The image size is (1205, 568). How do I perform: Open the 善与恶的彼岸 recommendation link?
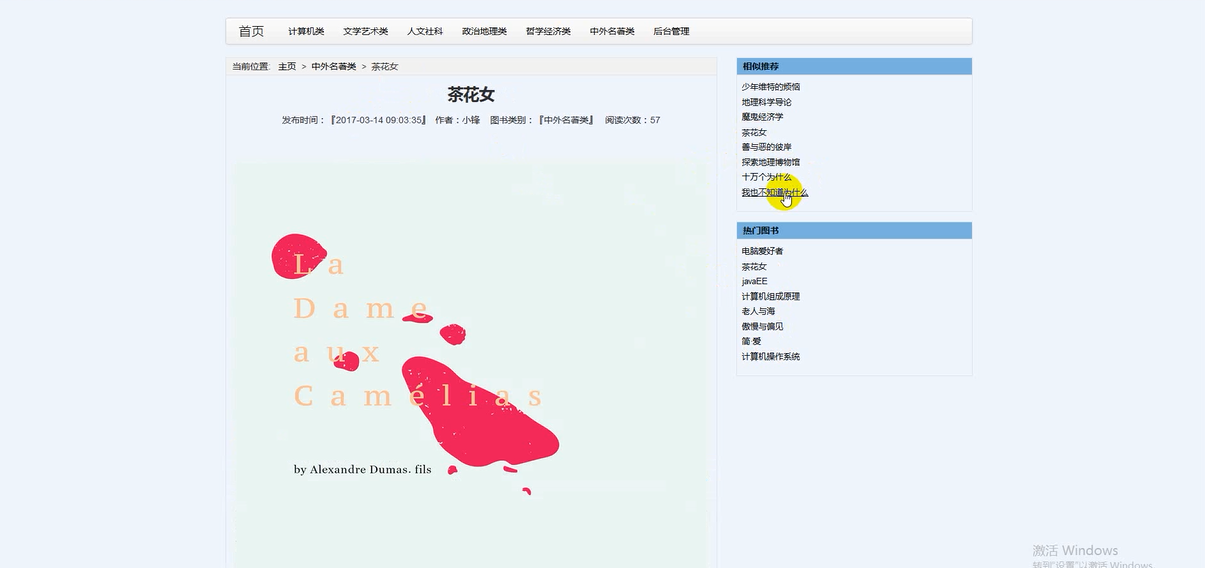click(766, 147)
